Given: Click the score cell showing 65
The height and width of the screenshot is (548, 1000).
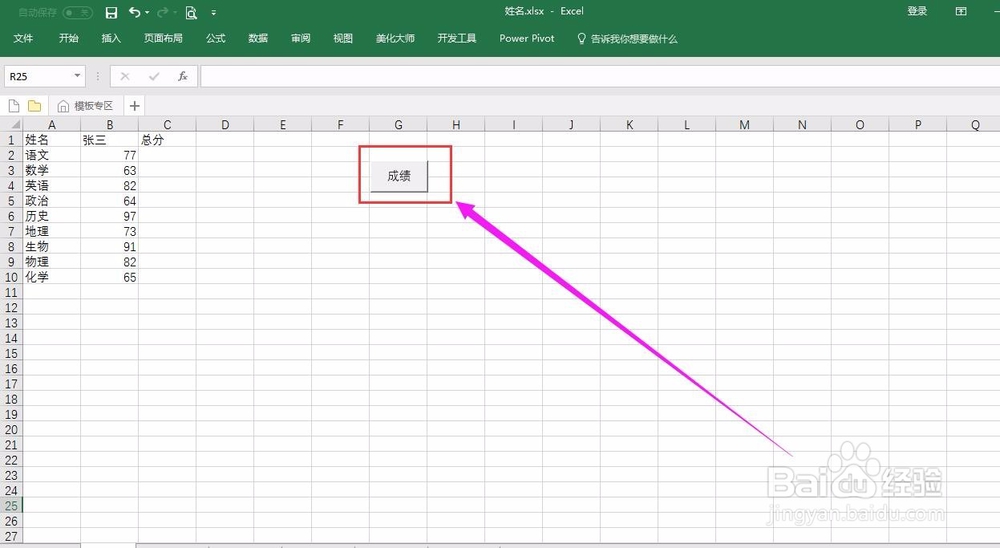Looking at the screenshot, I should tap(110, 278).
